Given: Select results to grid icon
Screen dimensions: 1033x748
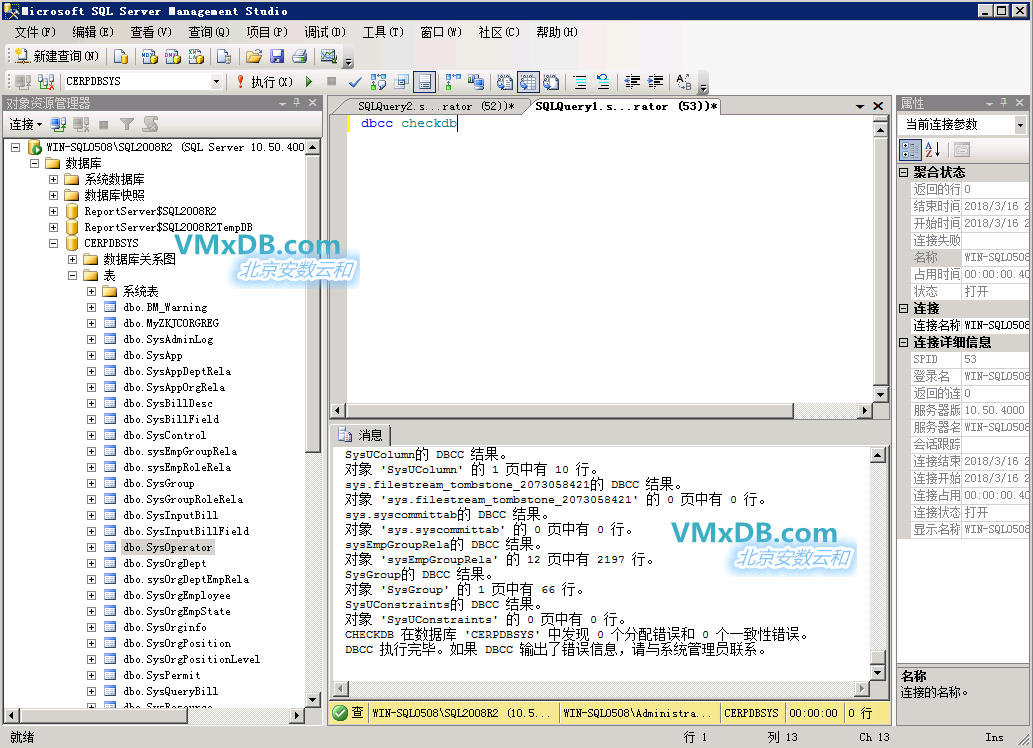Looking at the screenshot, I should click(x=528, y=82).
